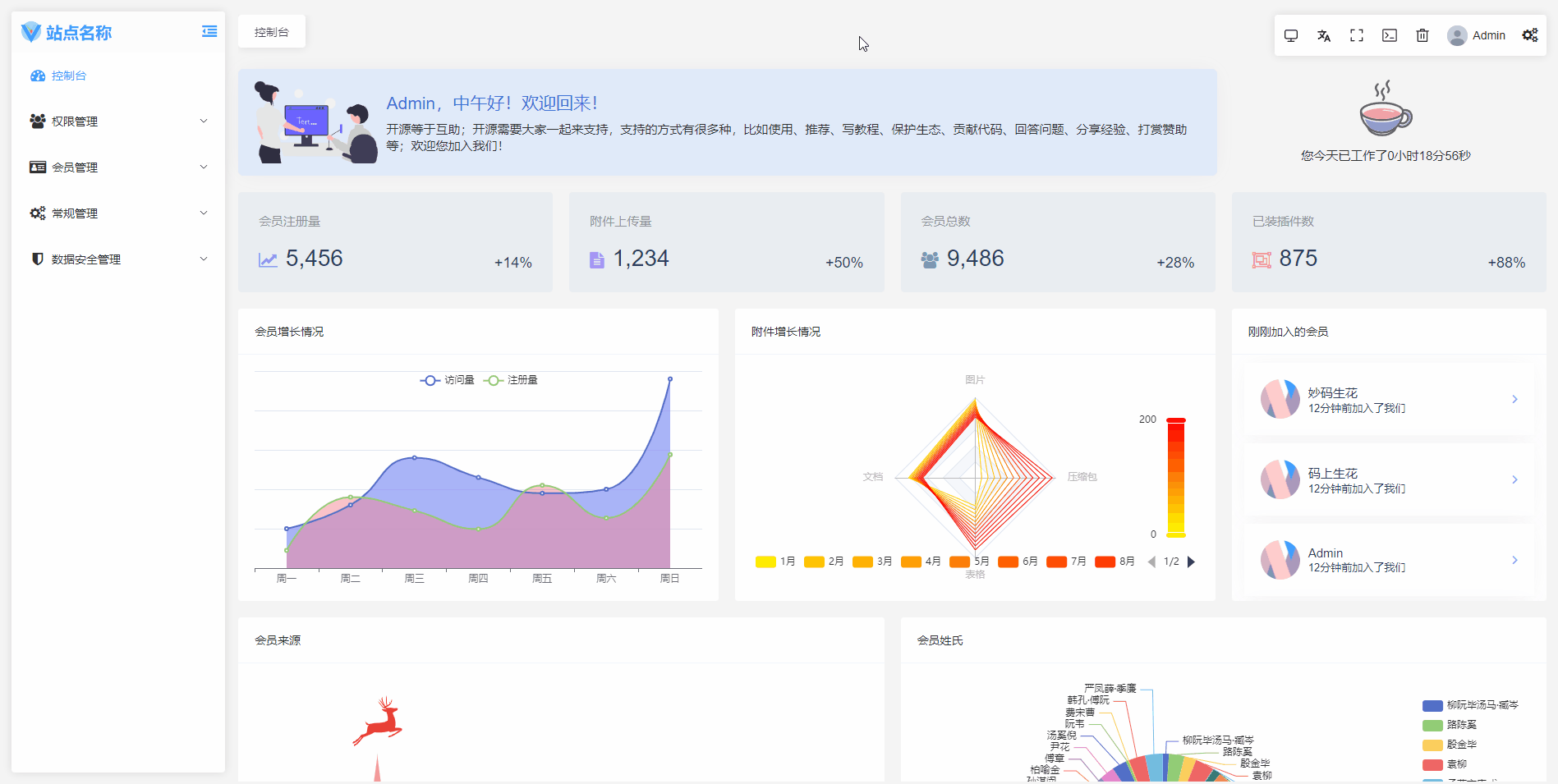The height and width of the screenshot is (784, 1558).
Task: View details of member 妙码生花
Action: click(x=1515, y=399)
